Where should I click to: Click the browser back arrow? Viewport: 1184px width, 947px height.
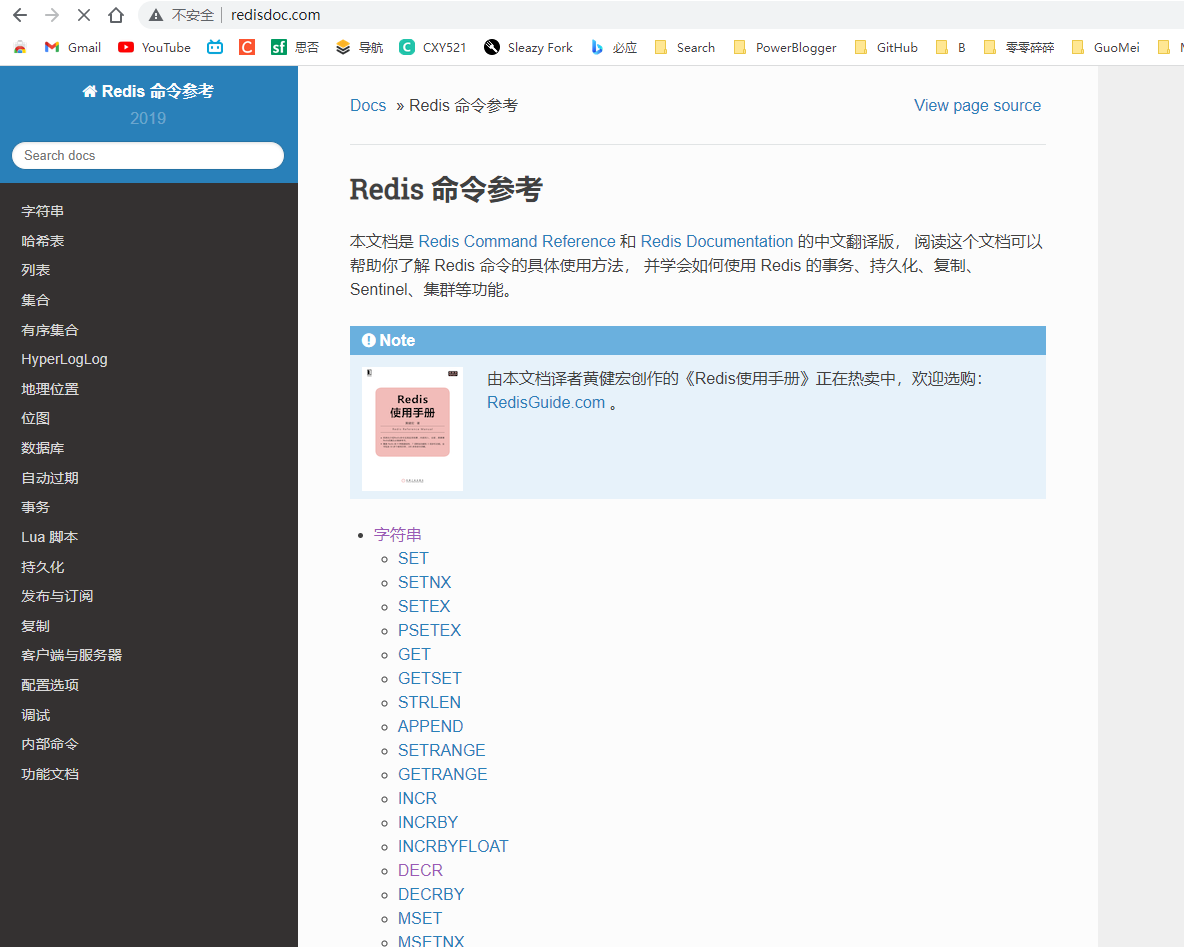(20, 15)
